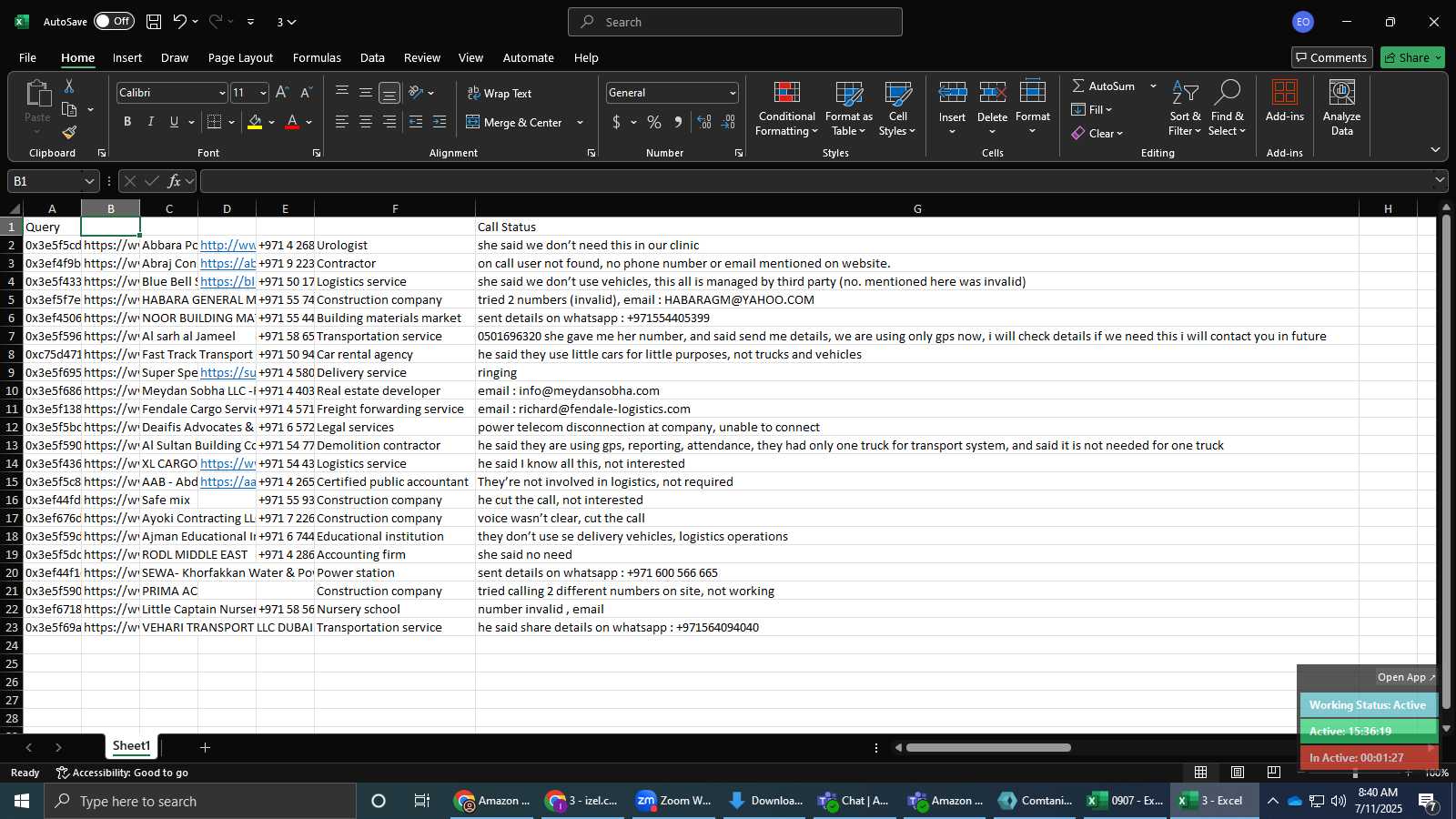This screenshot has width=1456, height=819.
Task: Click the Cut scissors icon
Action: point(69,86)
